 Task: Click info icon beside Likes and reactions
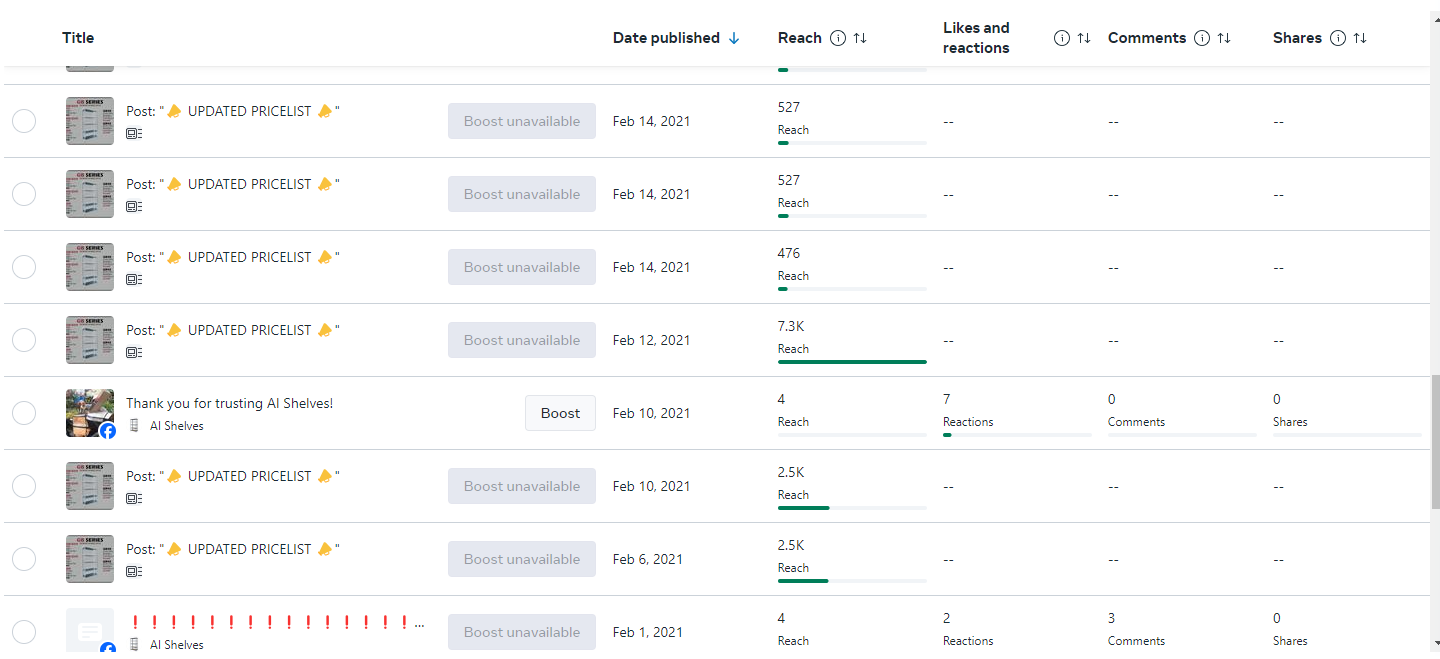[x=1062, y=38]
